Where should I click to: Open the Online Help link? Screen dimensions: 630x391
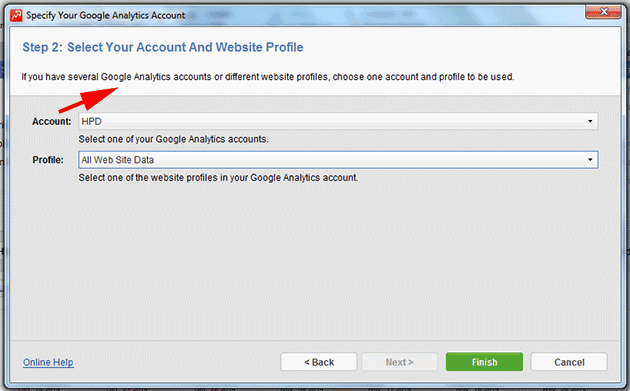48,362
